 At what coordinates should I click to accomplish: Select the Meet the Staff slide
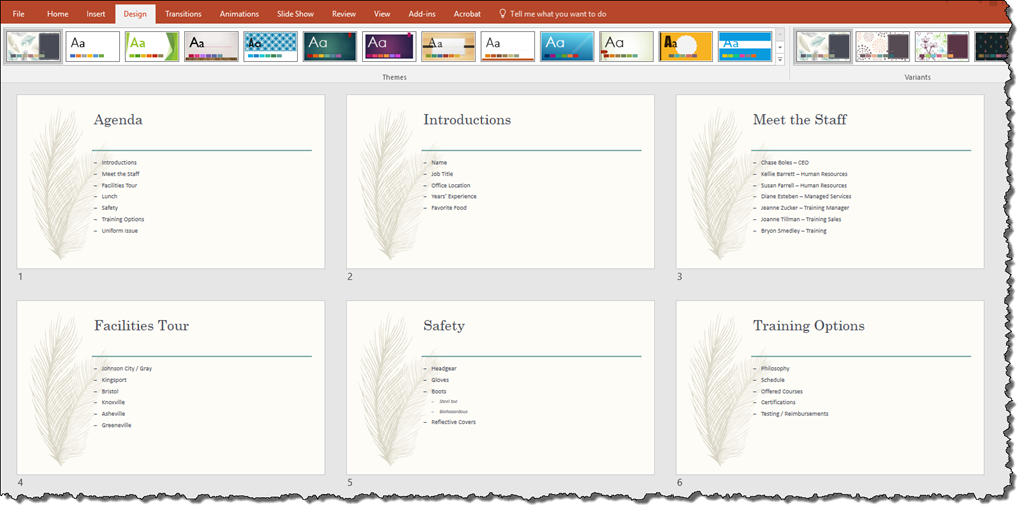pyautogui.click(x=829, y=181)
